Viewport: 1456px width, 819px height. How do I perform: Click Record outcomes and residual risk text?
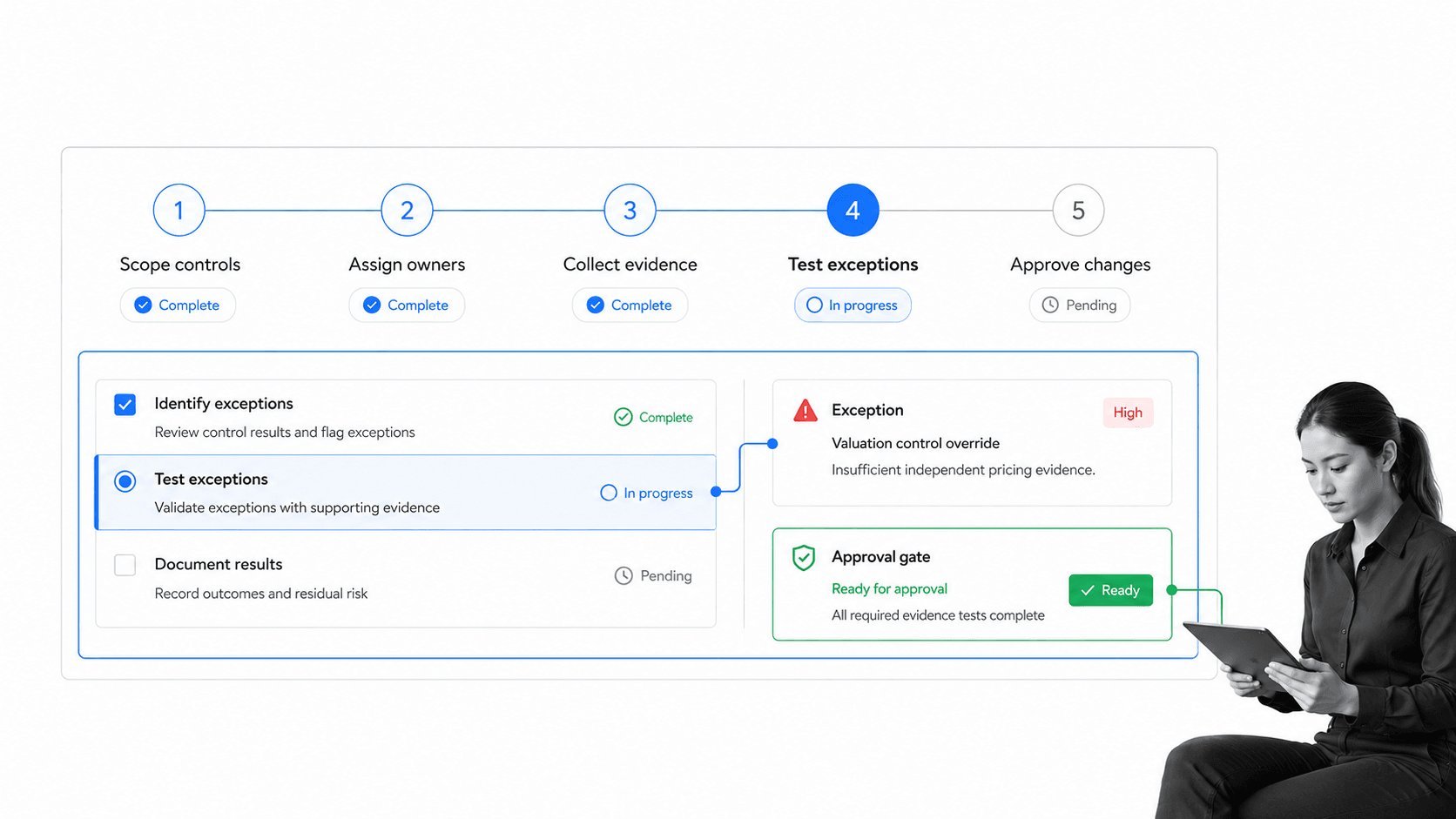261,594
